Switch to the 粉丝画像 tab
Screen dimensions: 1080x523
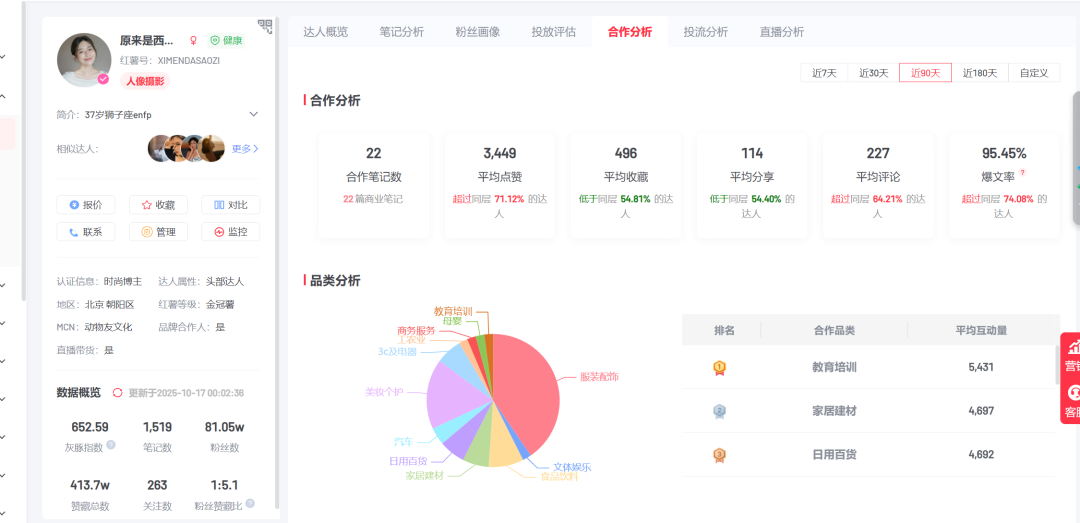[x=477, y=32]
